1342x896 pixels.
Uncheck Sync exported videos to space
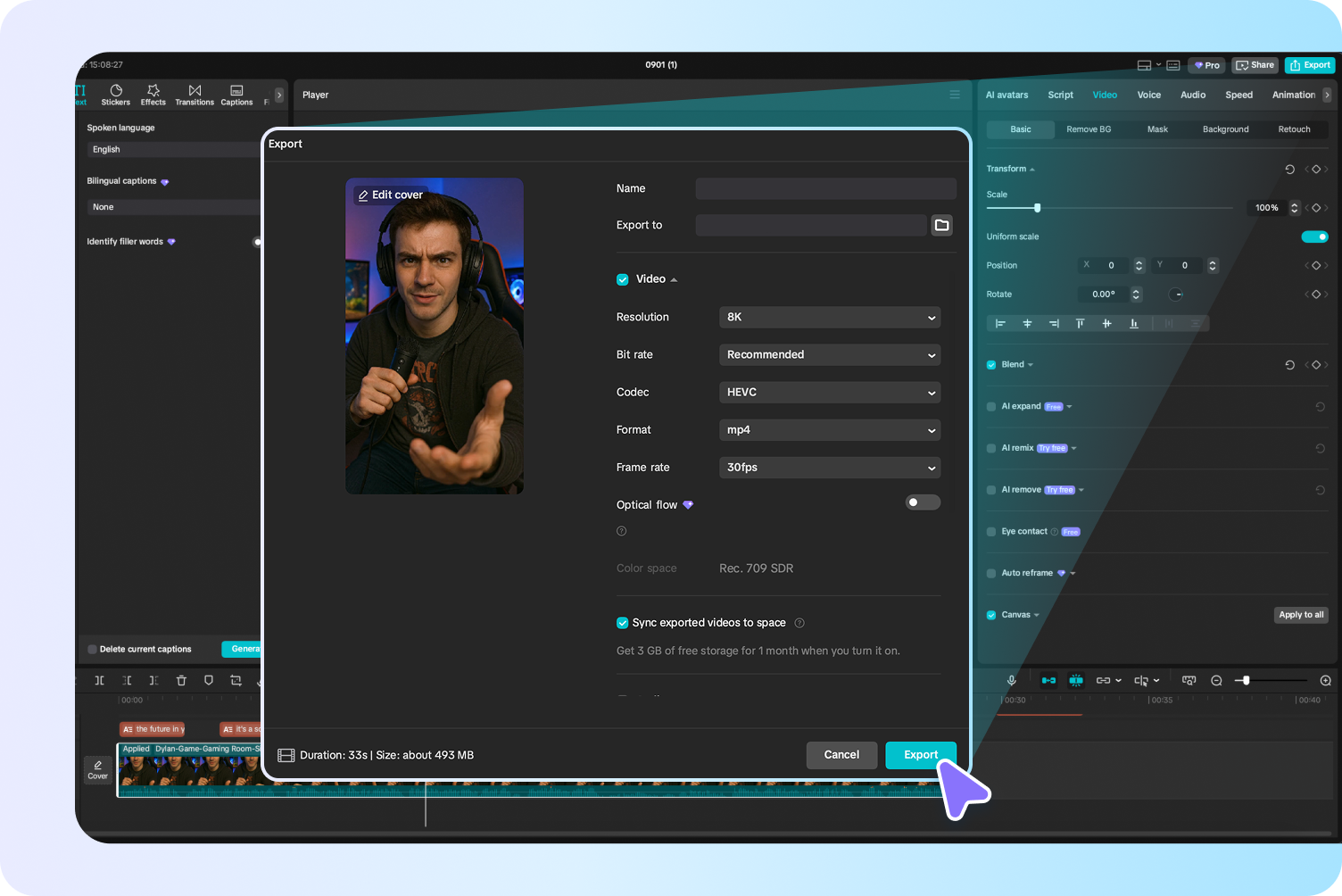pos(622,622)
